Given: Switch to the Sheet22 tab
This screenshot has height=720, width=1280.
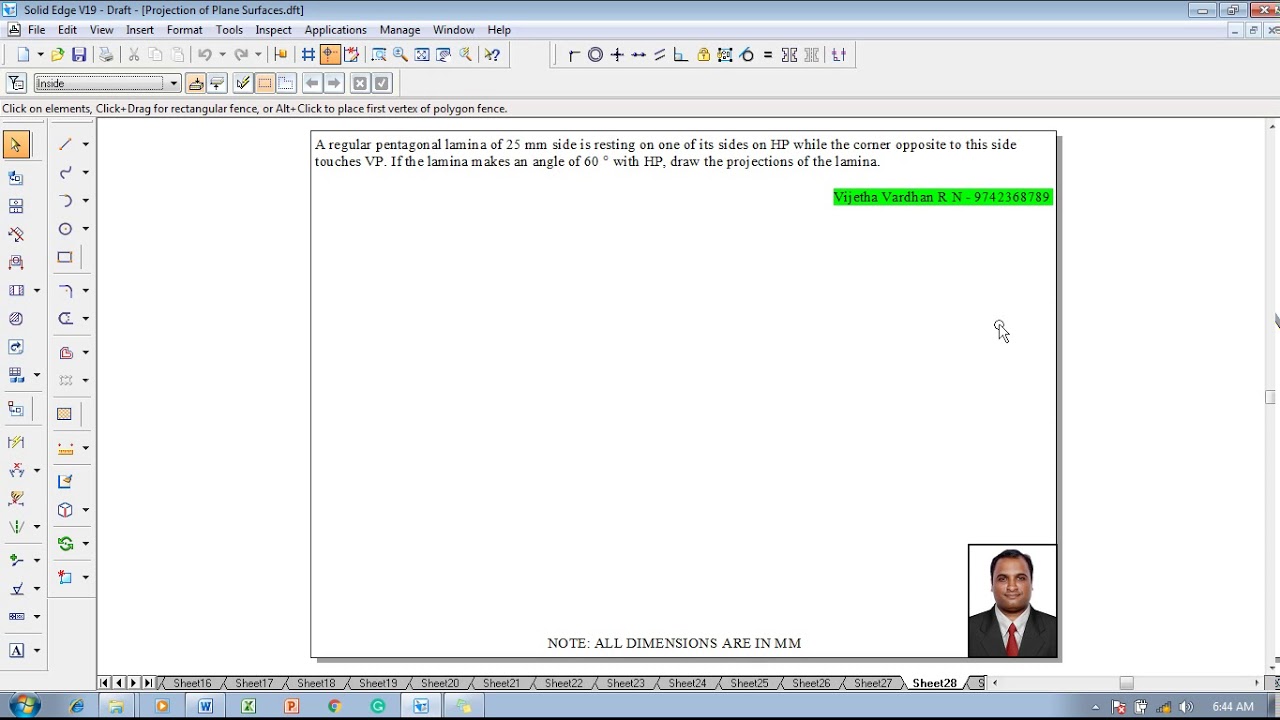Looking at the screenshot, I should 563,683.
